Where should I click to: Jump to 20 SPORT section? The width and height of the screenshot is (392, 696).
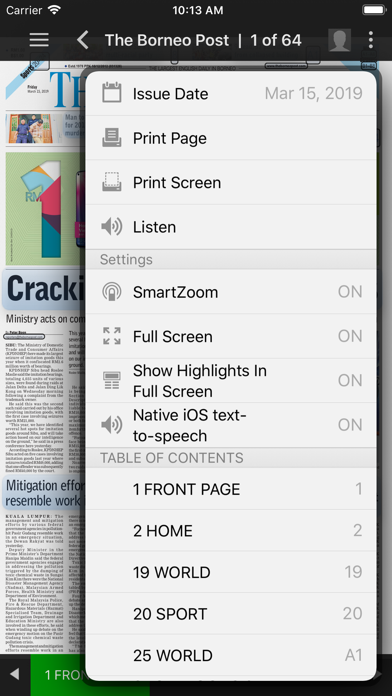(231, 613)
